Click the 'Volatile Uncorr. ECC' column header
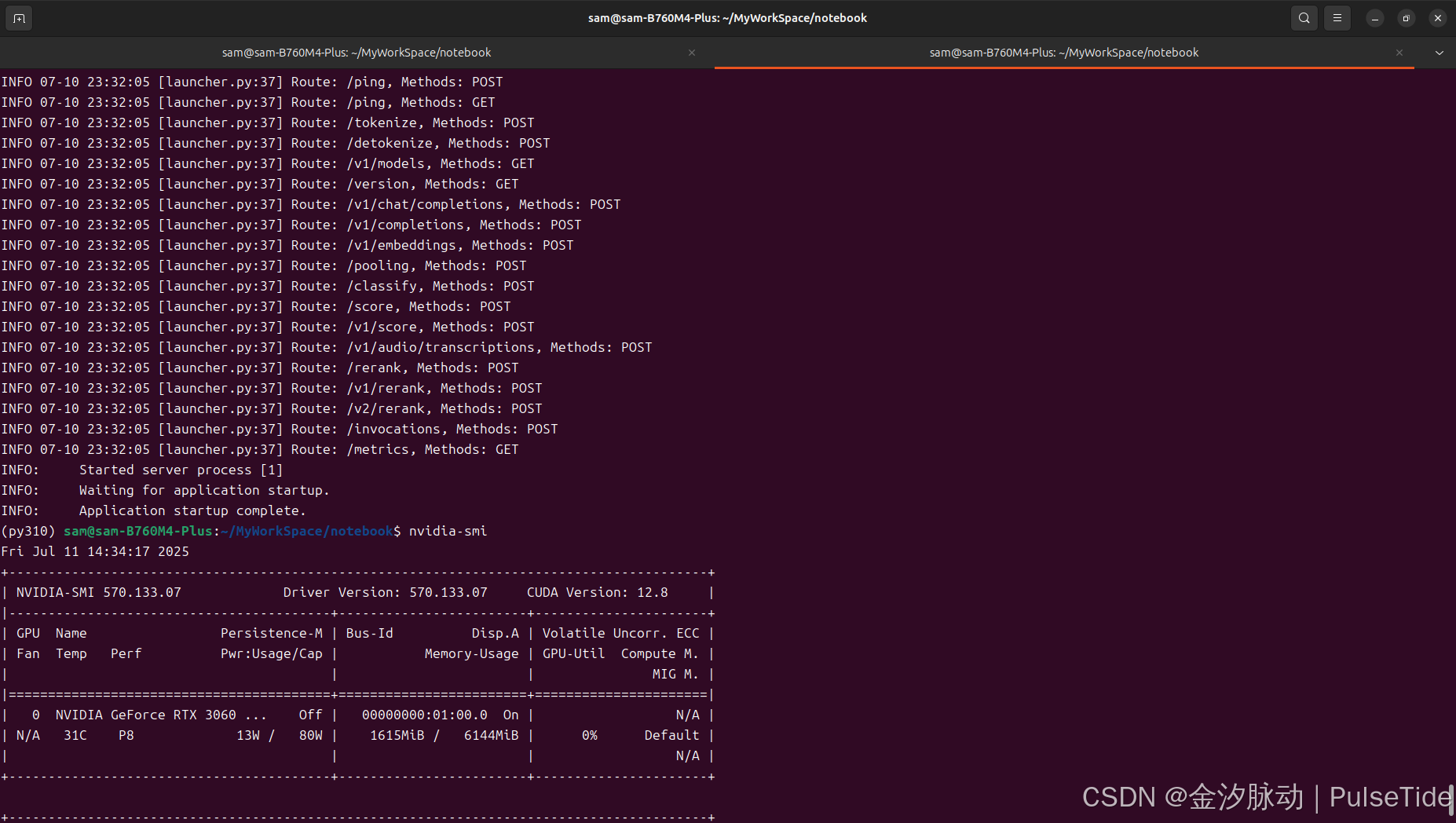1456x823 pixels. [x=621, y=633]
